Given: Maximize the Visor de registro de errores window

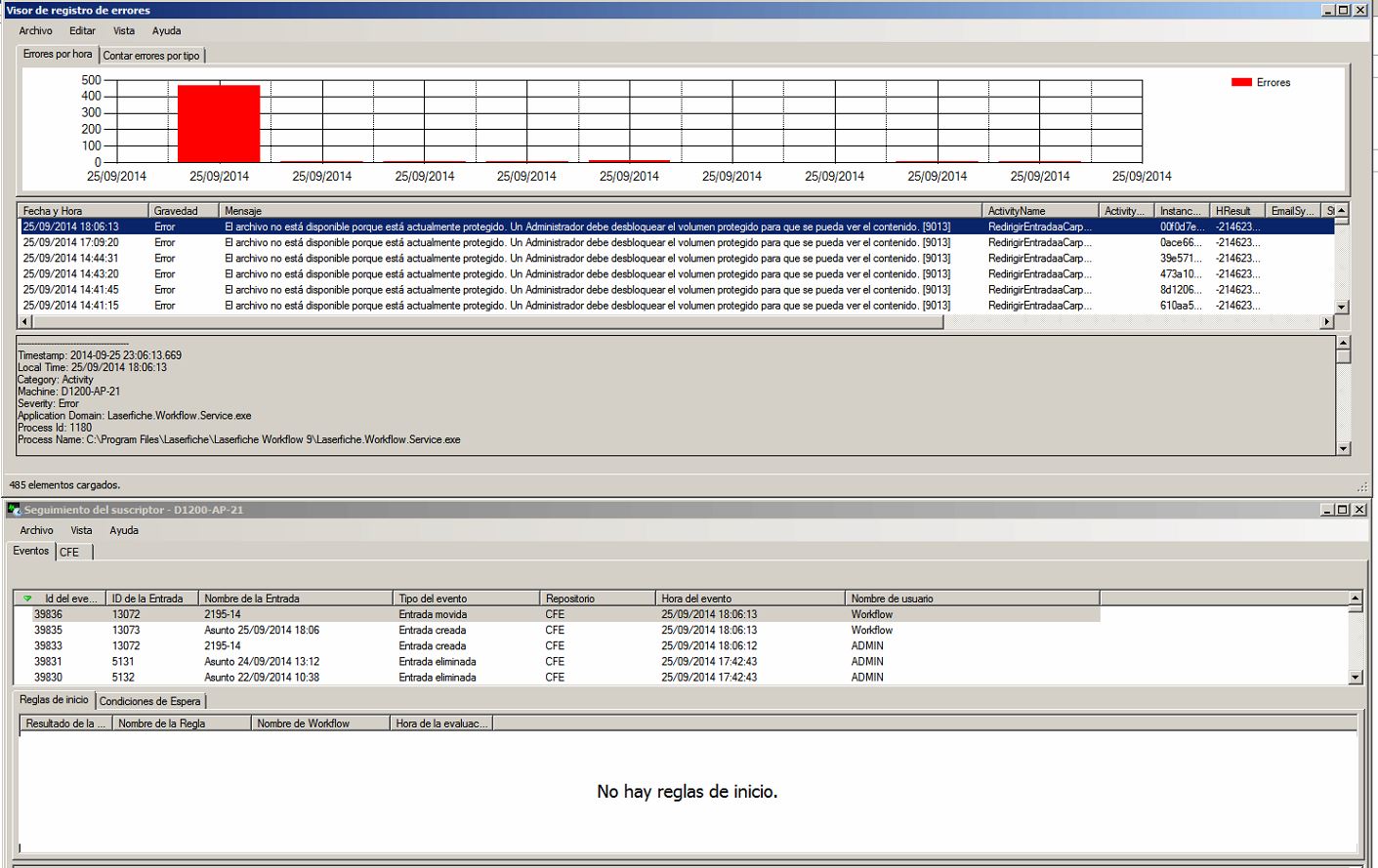Looking at the screenshot, I should [x=1343, y=10].
